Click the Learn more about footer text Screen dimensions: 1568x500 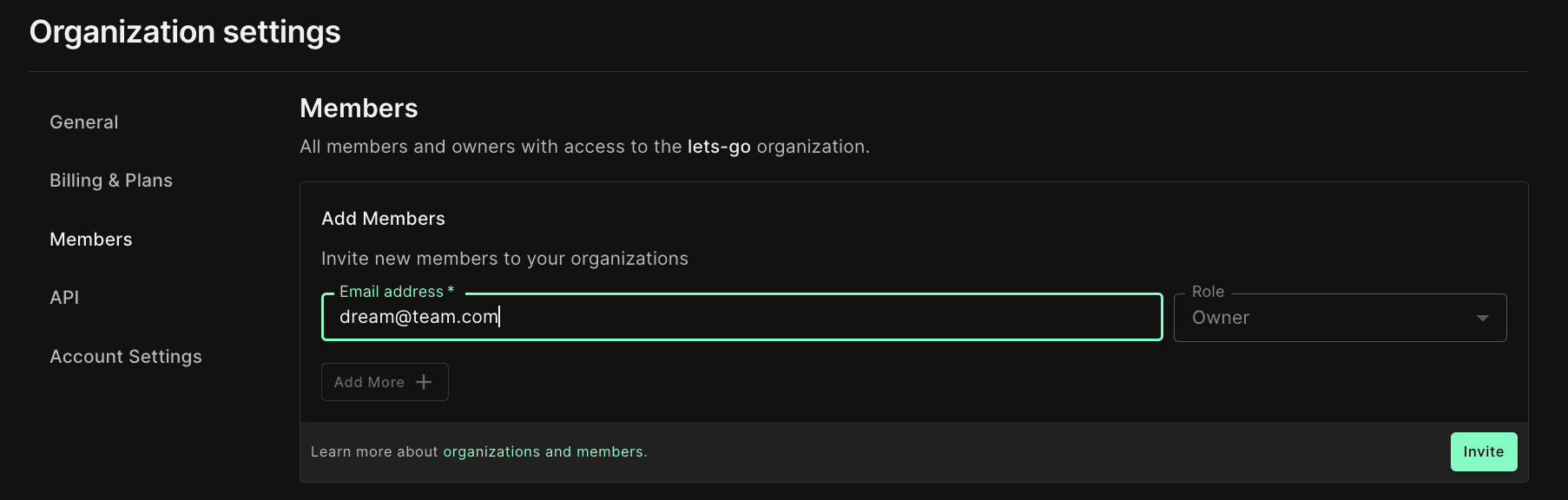(x=374, y=451)
